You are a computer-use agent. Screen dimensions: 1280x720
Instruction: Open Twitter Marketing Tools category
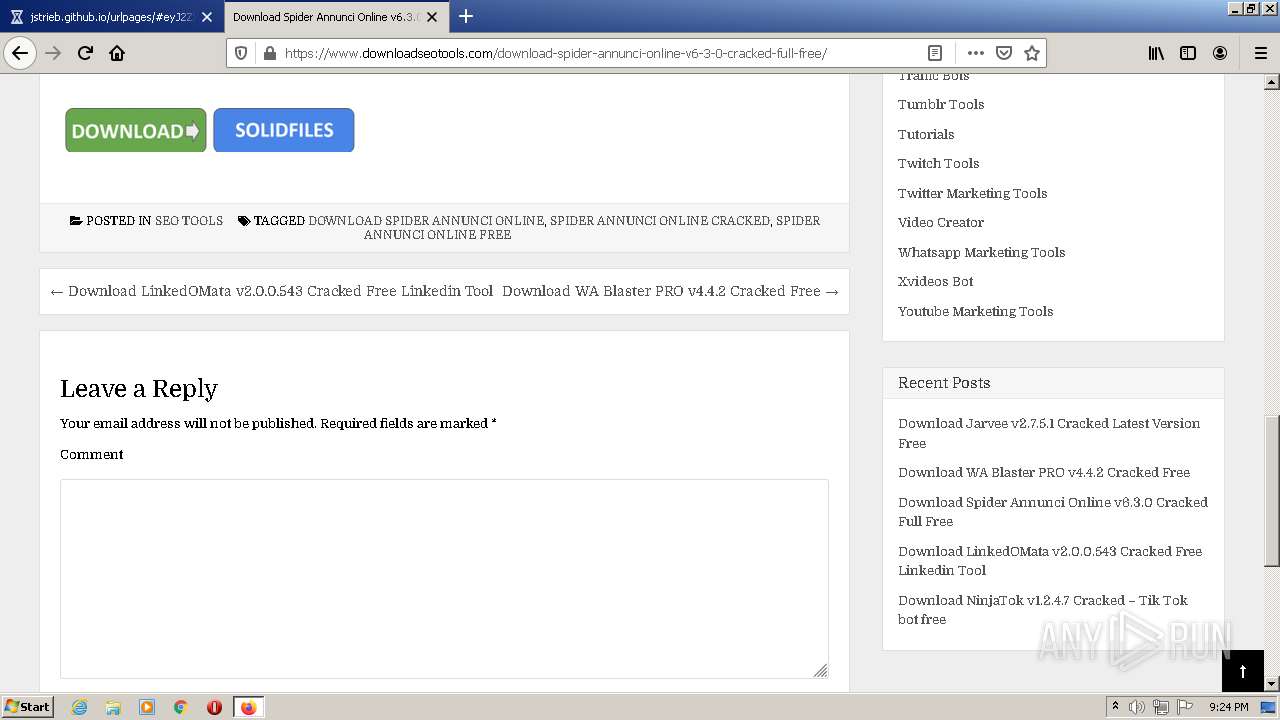tap(972, 193)
